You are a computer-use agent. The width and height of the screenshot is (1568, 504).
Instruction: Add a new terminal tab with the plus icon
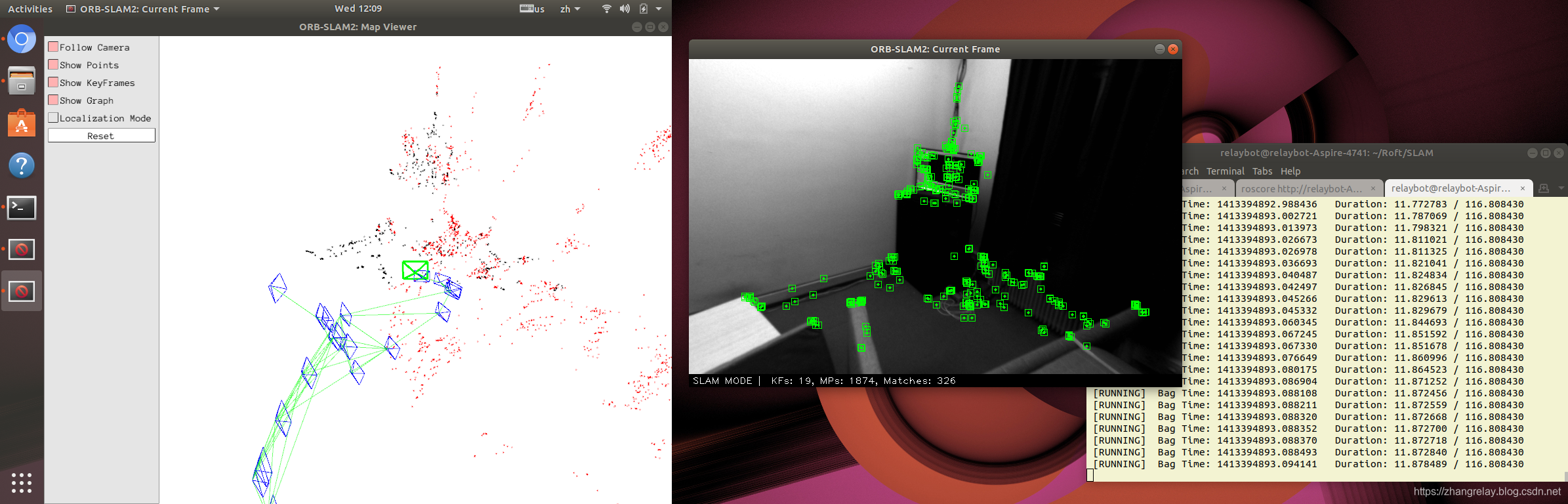pos(1544,188)
